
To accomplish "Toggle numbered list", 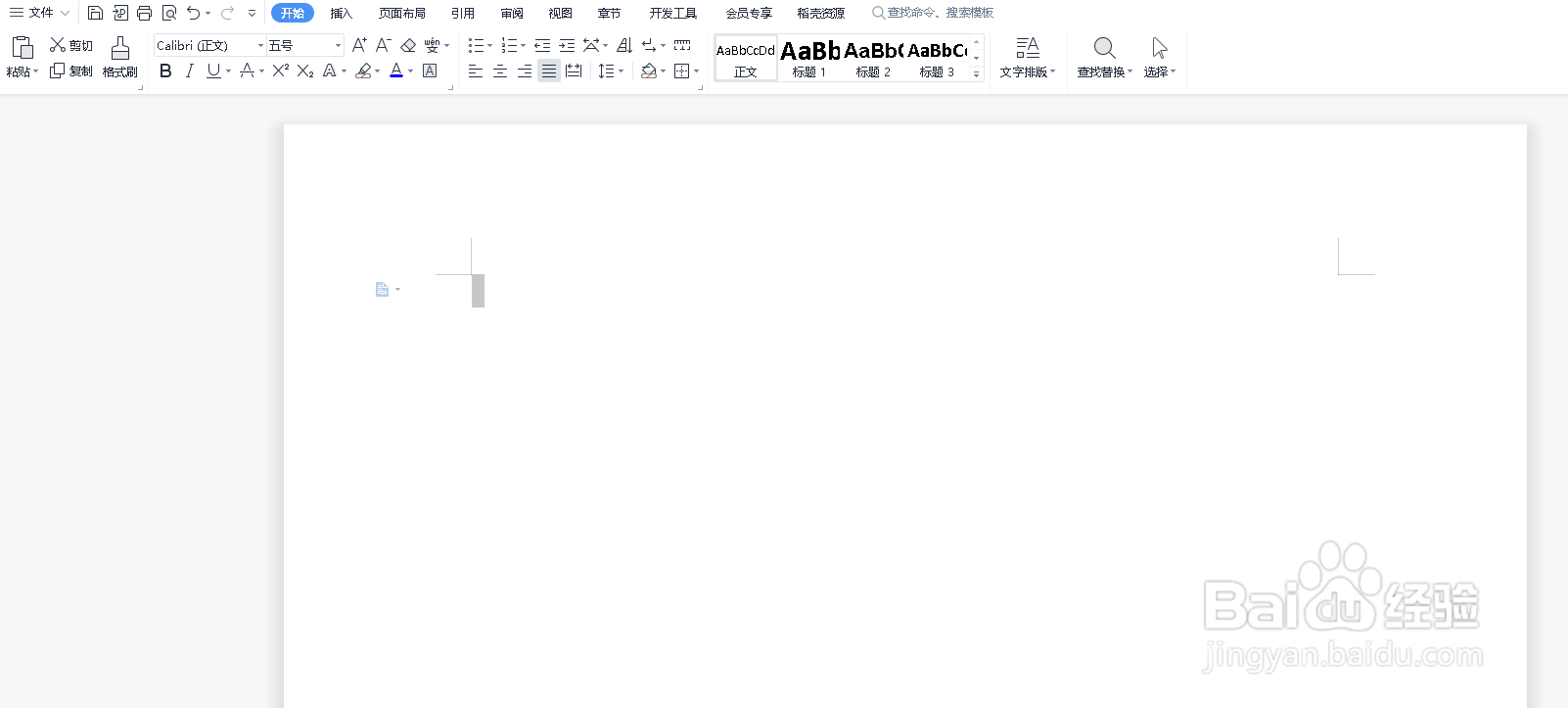I will (509, 45).
